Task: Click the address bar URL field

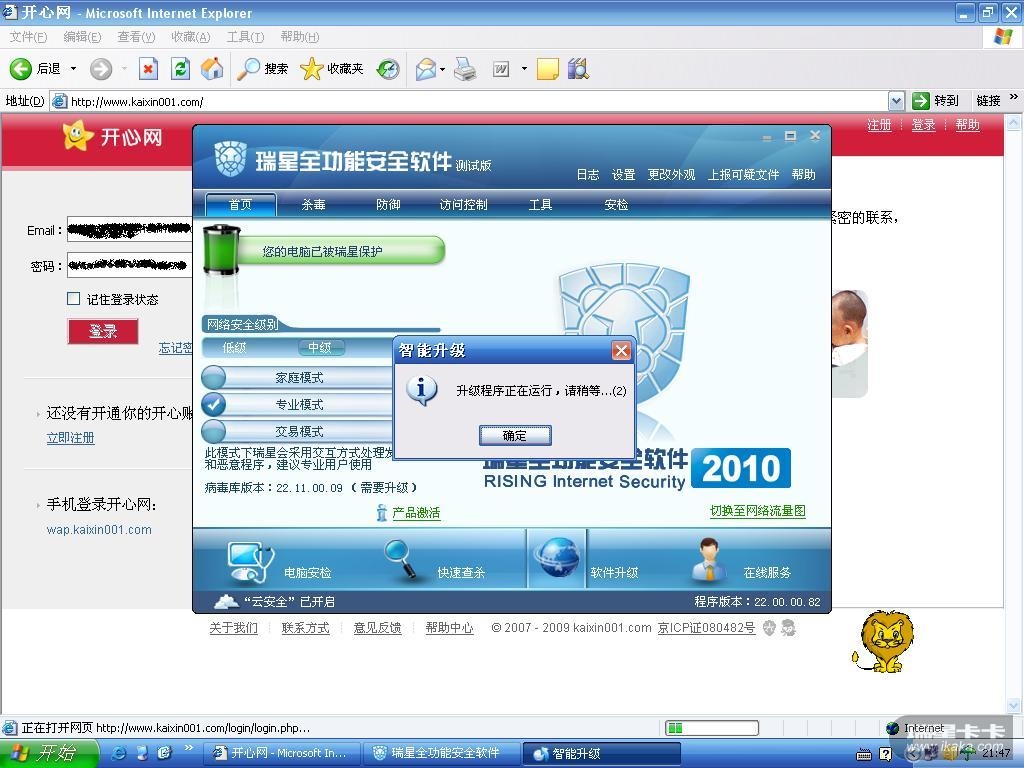Action: pyautogui.click(x=469, y=101)
